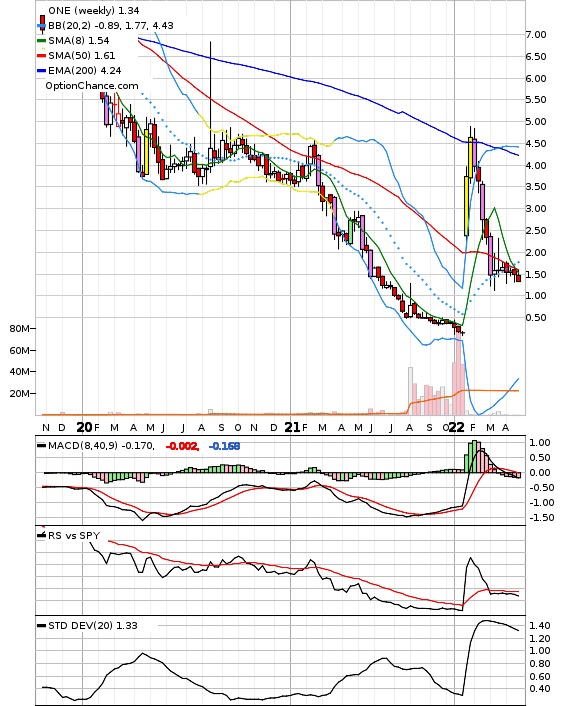This screenshot has height=706, width=566.
Task: Click the RS vs SPY label
Action: pos(74,535)
